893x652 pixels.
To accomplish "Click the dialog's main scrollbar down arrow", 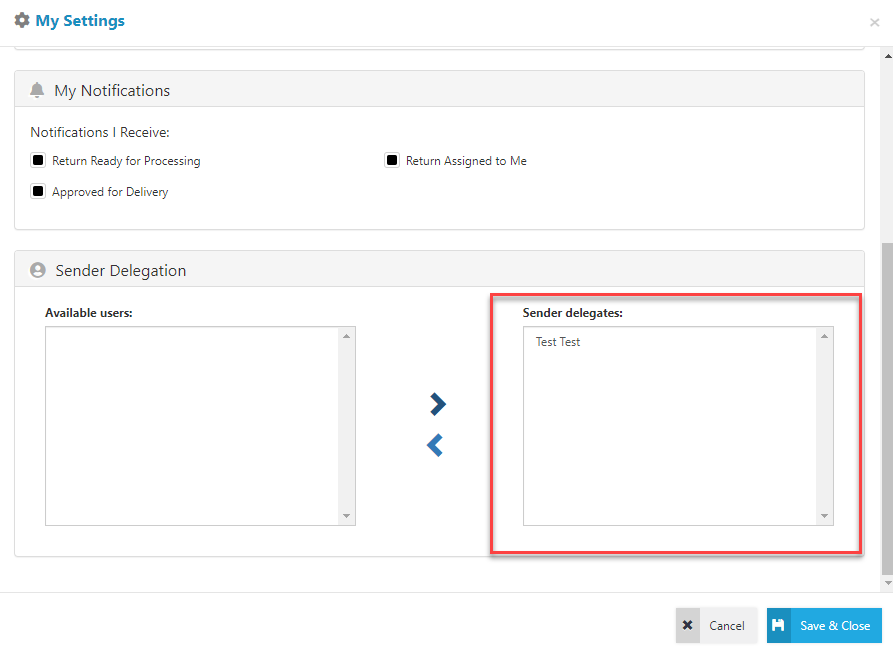I will pos(887,583).
